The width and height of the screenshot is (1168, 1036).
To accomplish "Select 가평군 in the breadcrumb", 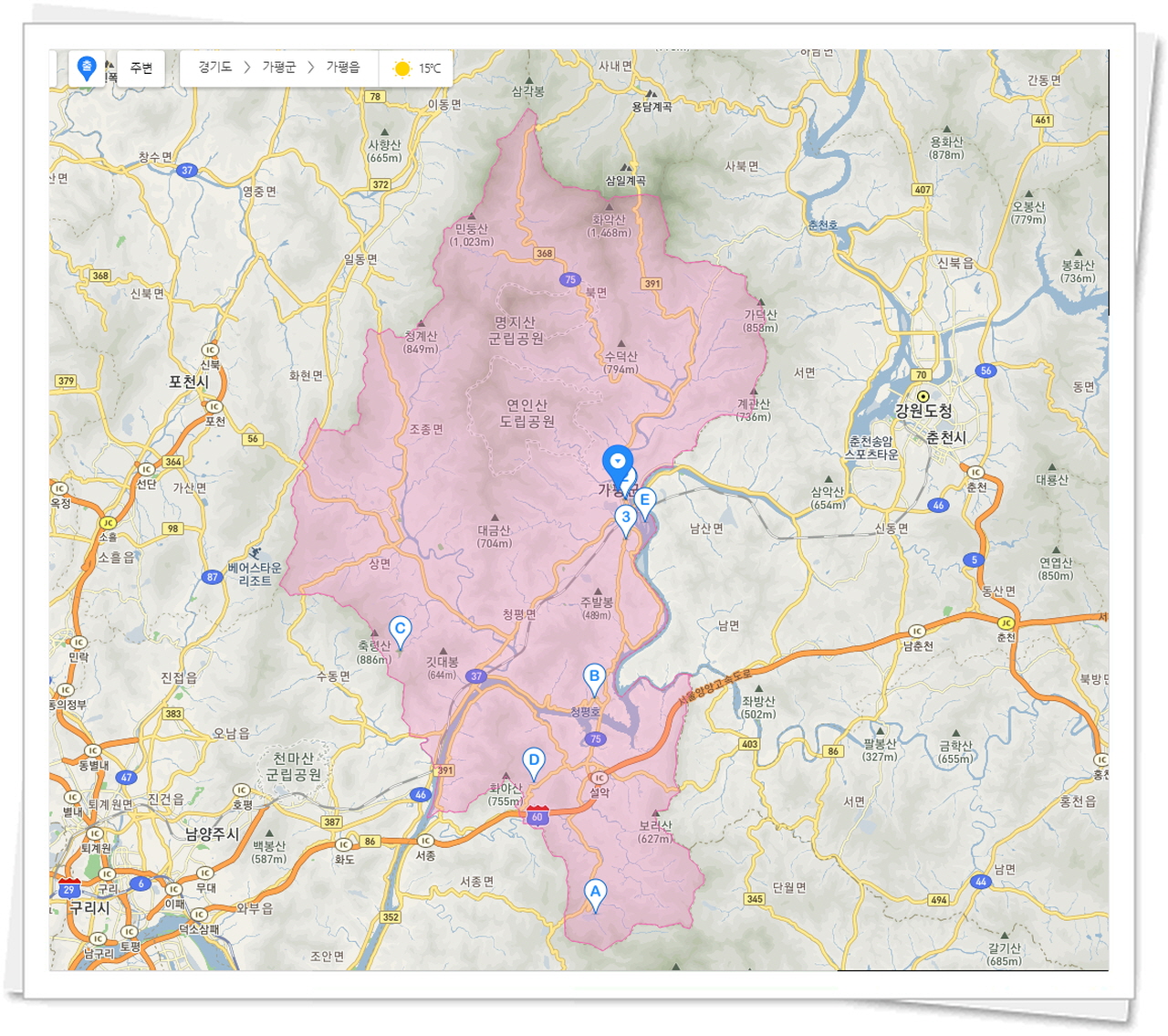I will pos(279,68).
